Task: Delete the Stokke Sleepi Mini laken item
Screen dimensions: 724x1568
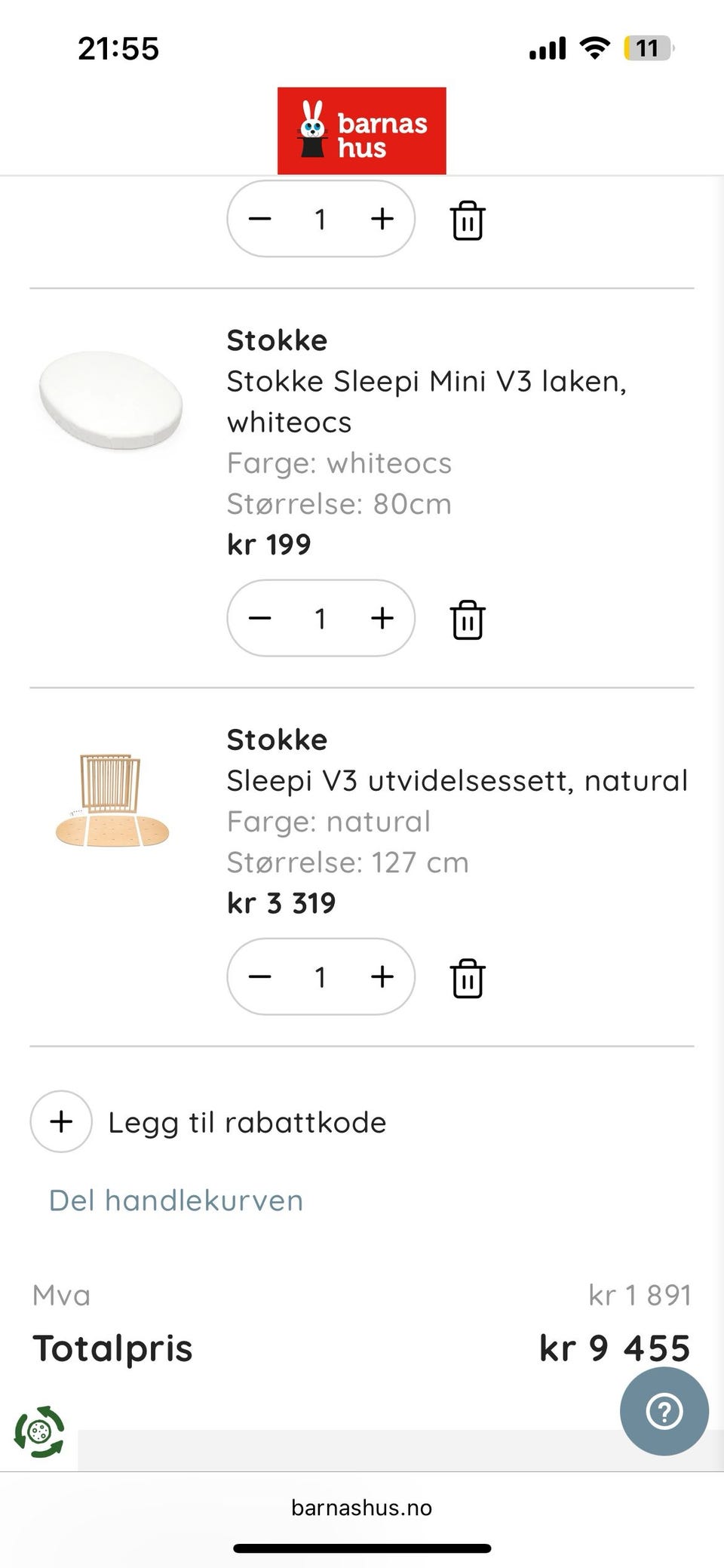Action: point(468,620)
